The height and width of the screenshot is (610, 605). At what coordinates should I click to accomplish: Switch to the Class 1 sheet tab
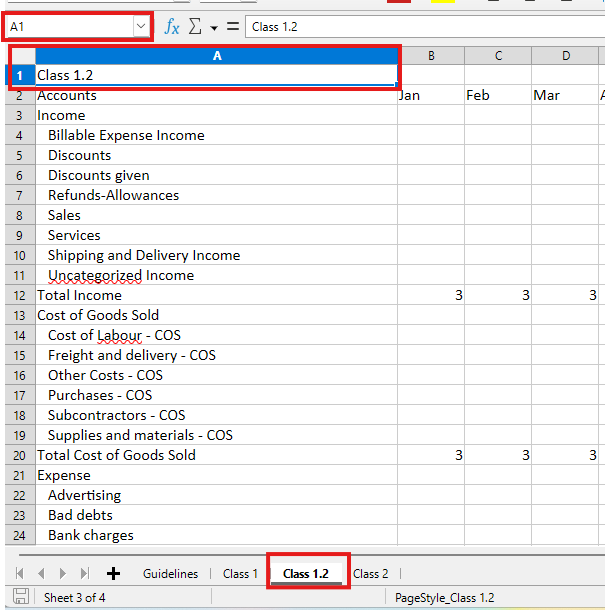coord(240,573)
